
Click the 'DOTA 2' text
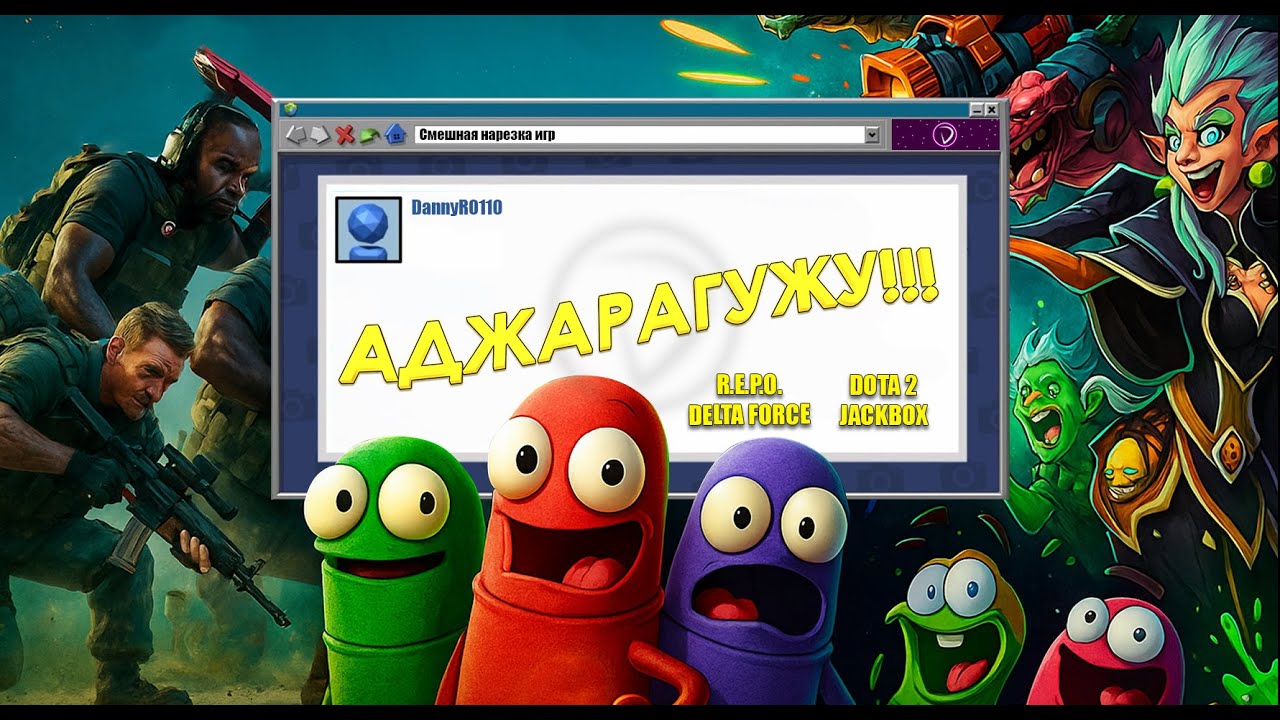click(x=883, y=386)
